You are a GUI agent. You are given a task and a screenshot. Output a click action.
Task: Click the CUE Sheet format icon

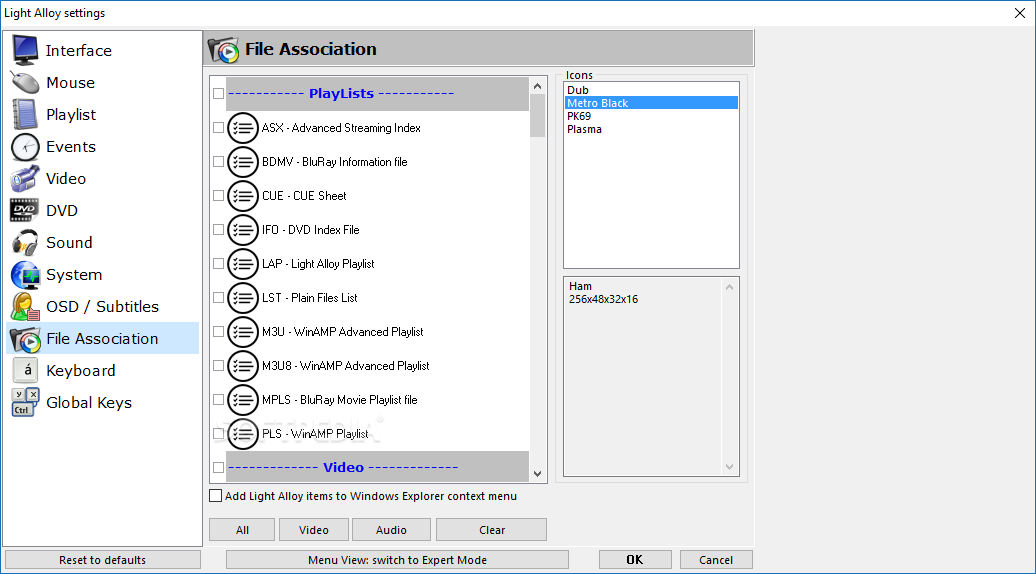click(242, 196)
